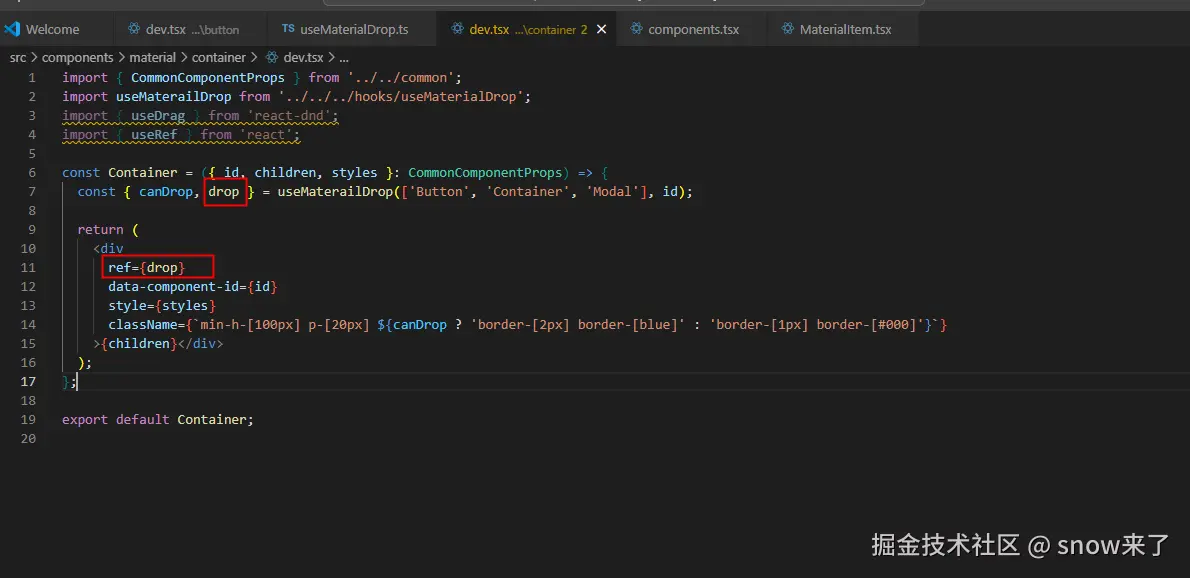Click the 'ref={drop}' attribute
The width and height of the screenshot is (1190, 578).
click(x=146, y=268)
